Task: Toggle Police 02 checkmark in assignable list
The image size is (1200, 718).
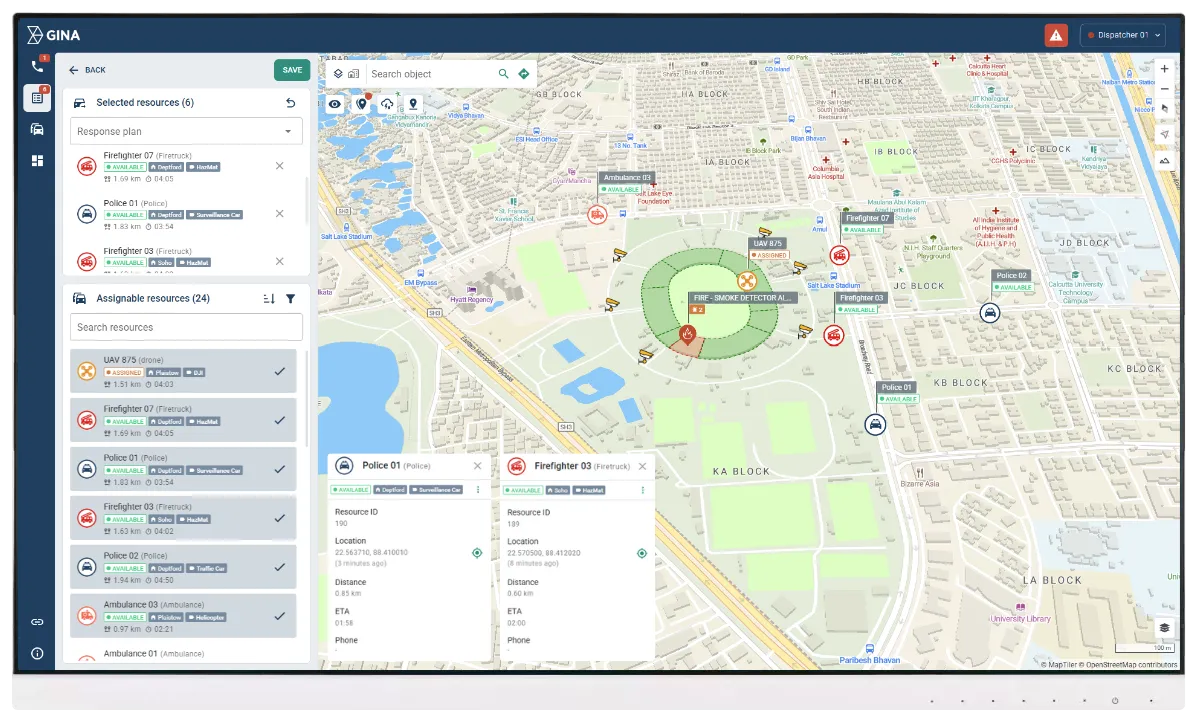Action: click(x=279, y=567)
